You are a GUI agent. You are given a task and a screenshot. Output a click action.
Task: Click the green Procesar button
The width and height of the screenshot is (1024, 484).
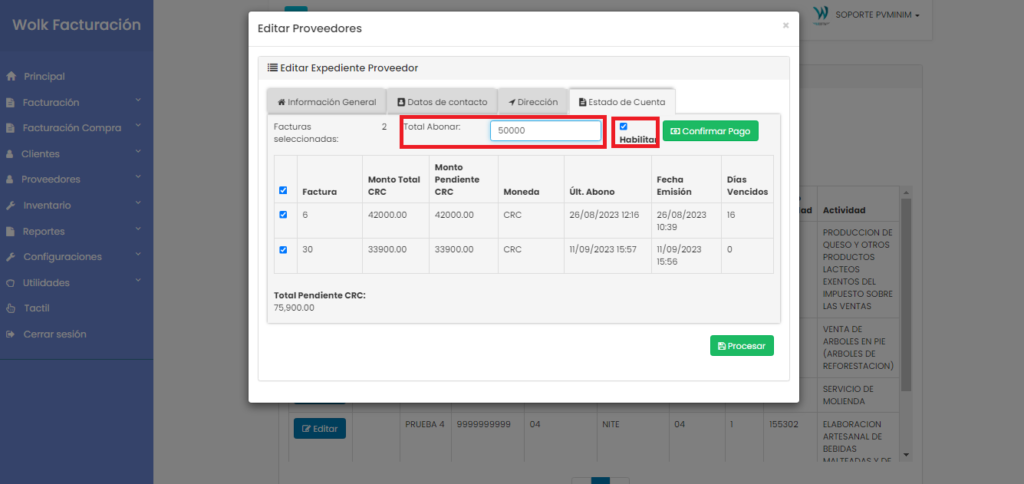pos(742,346)
